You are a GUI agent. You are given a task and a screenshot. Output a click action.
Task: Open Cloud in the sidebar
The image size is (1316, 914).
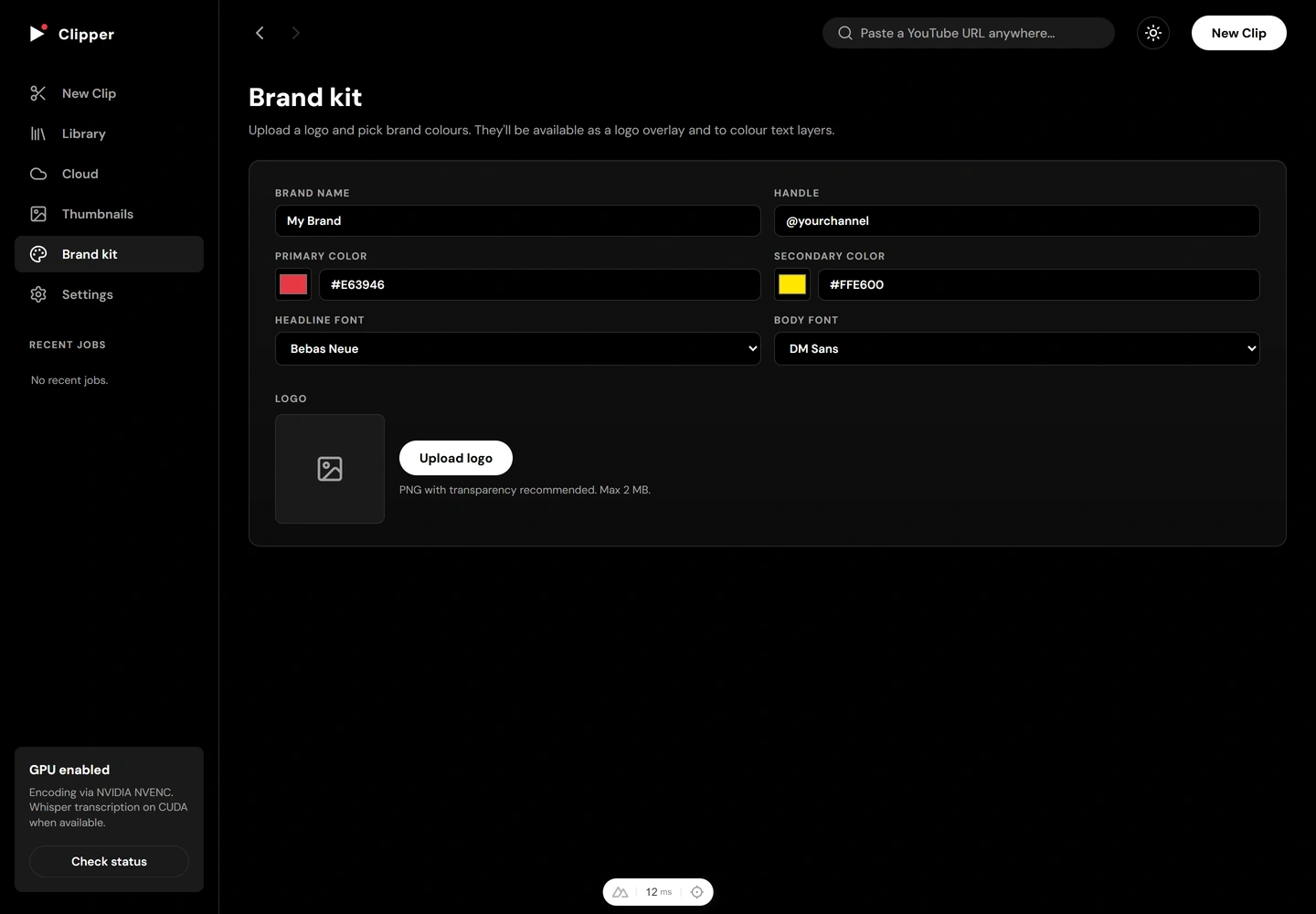click(109, 174)
